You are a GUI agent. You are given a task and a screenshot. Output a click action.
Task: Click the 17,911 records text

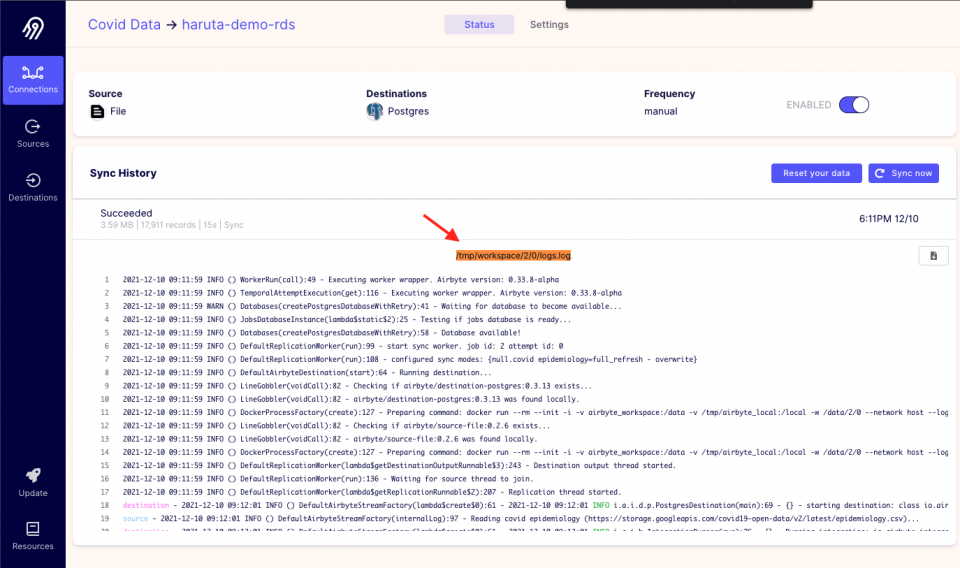168,225
